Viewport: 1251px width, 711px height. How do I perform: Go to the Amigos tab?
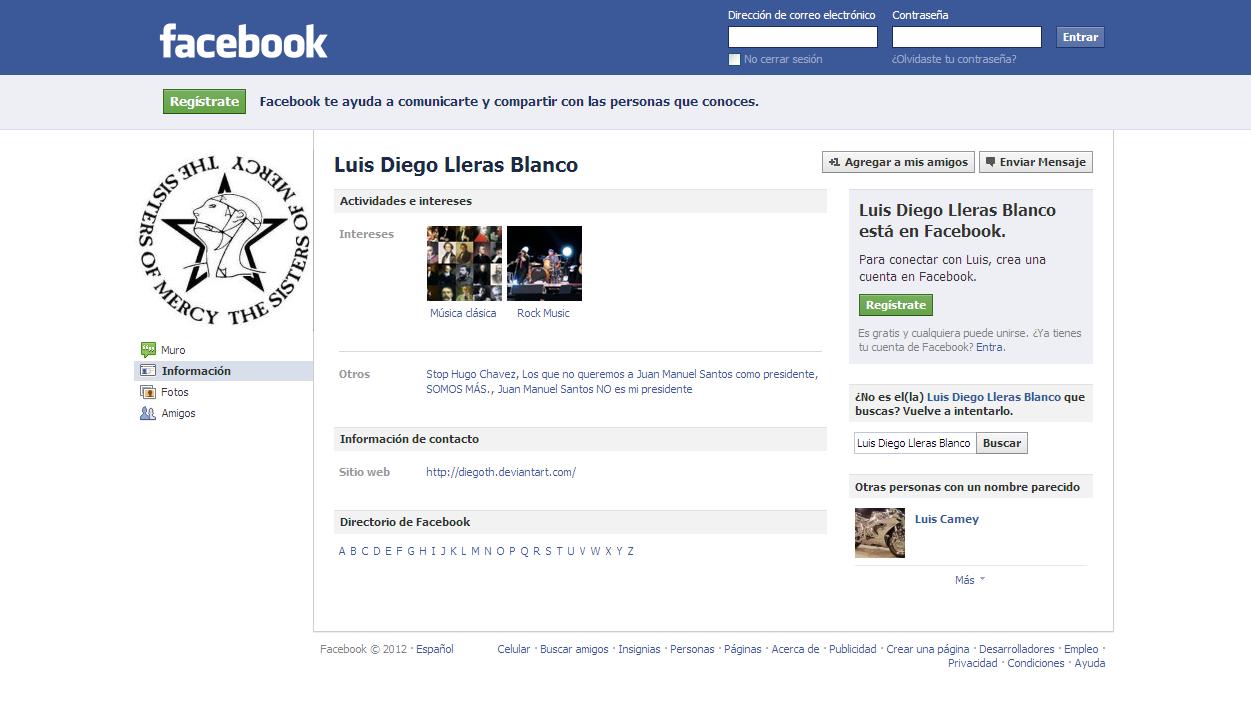click(179, 413)
